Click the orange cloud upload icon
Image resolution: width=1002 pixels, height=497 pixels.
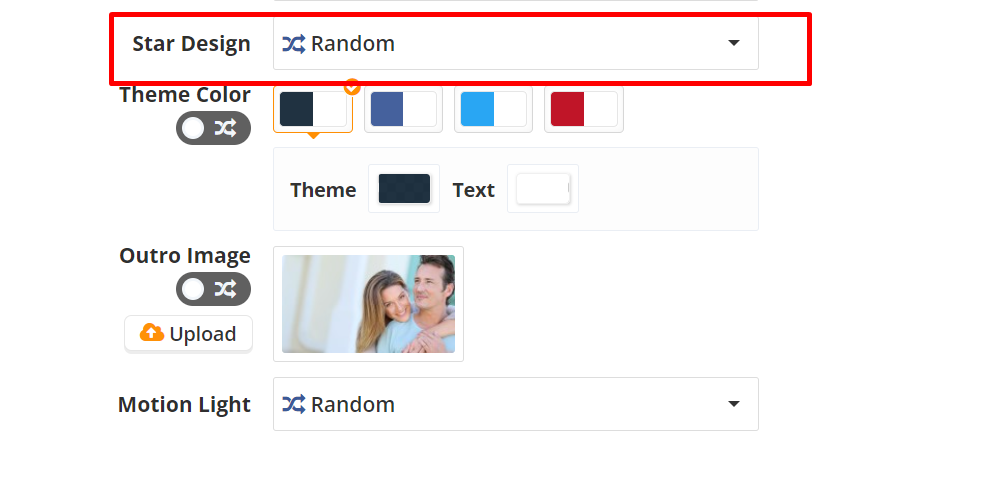(152, 333)
